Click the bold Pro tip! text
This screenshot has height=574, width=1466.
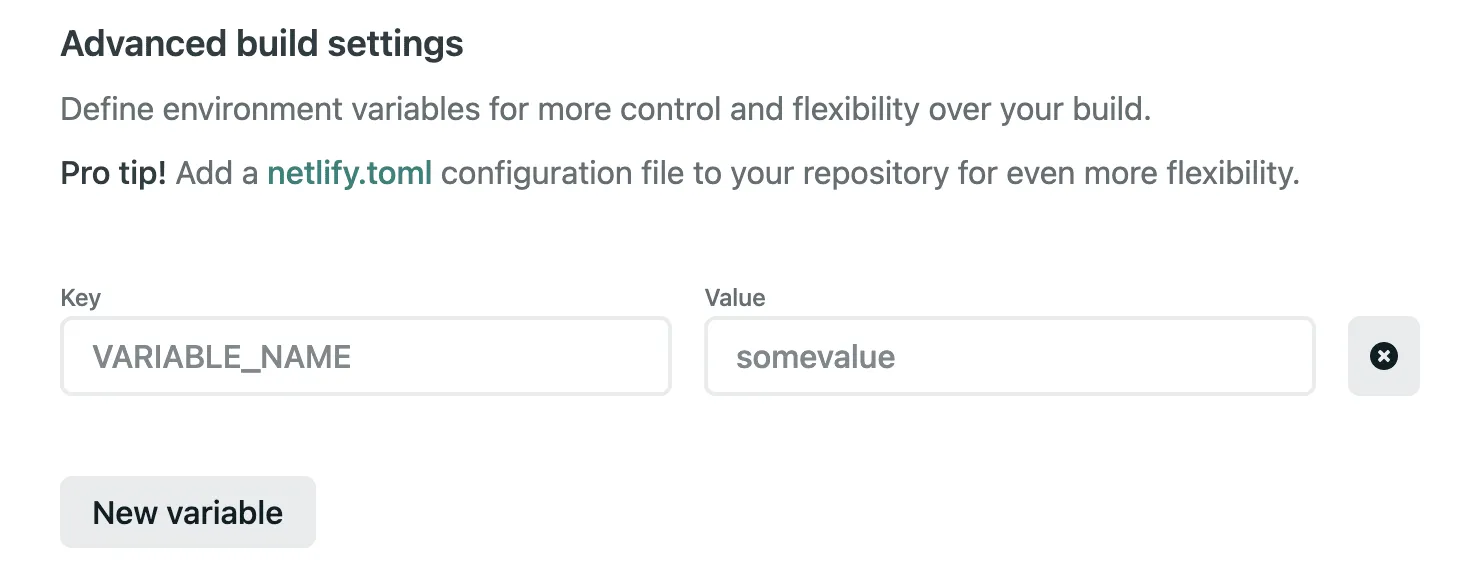tap(113, 173)
